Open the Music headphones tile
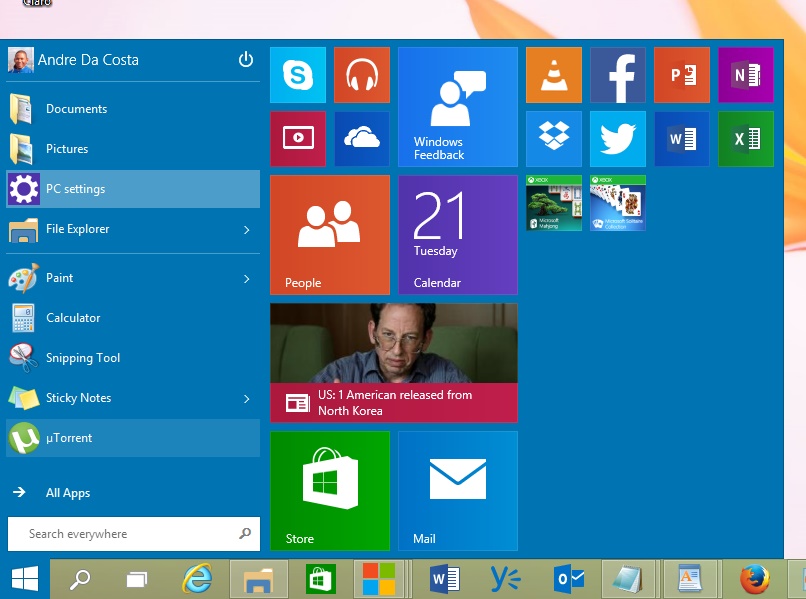Viewport: 806px width, 599px height. click(x=362, y=75)
